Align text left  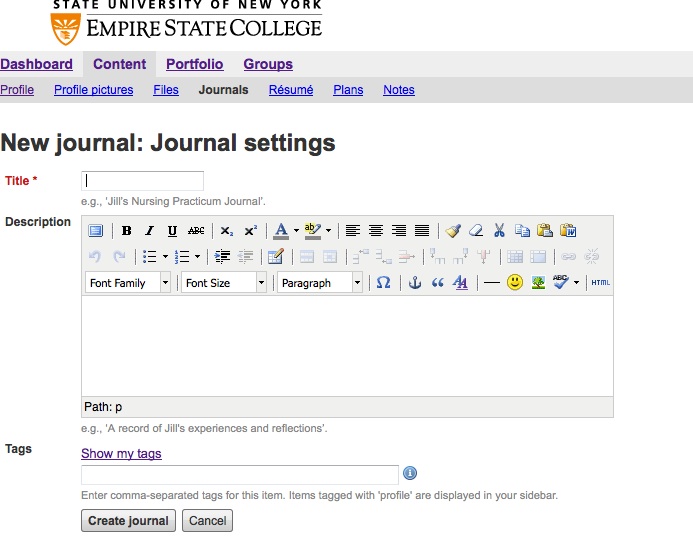pos(353,231)
